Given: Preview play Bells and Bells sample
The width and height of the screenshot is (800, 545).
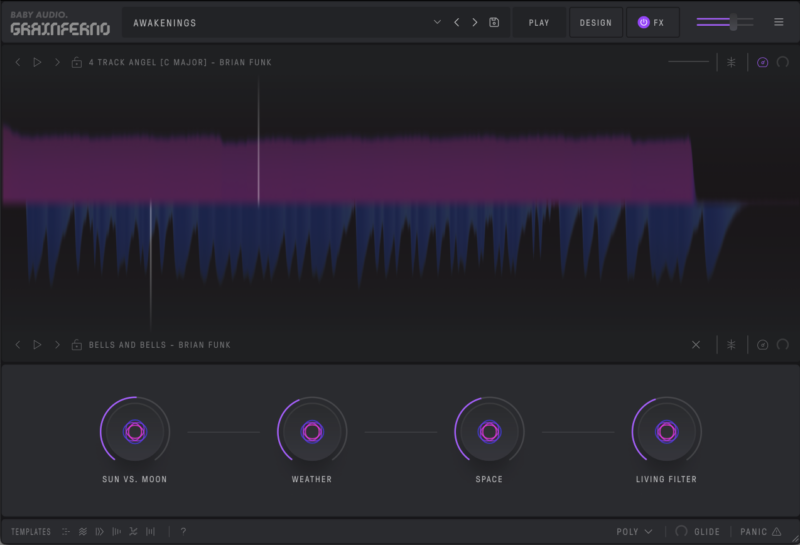Looking at the screenshot, I should click(x=37, y=345).
